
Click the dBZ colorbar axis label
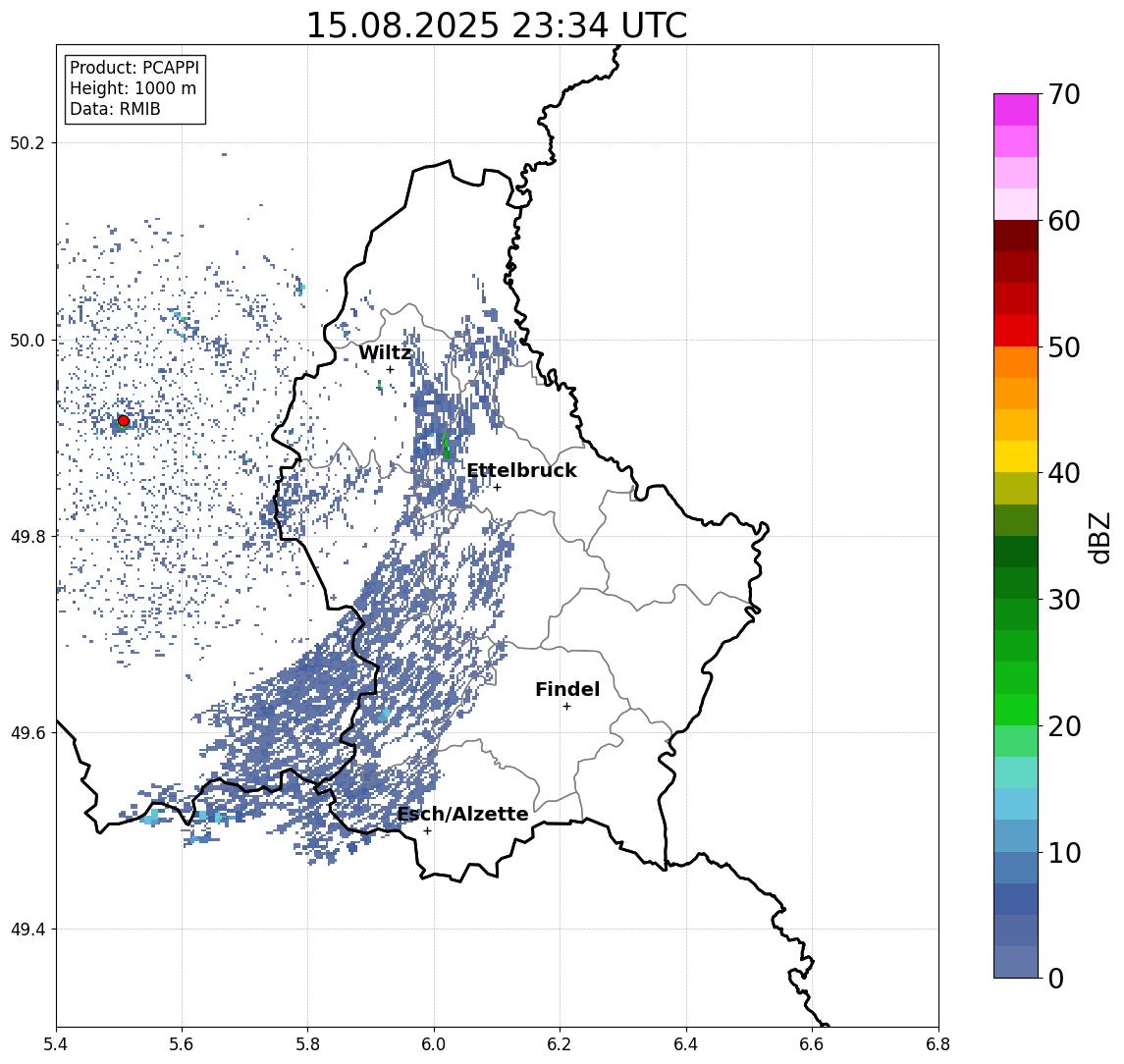pyautogui.click(x=1098, y=538)
